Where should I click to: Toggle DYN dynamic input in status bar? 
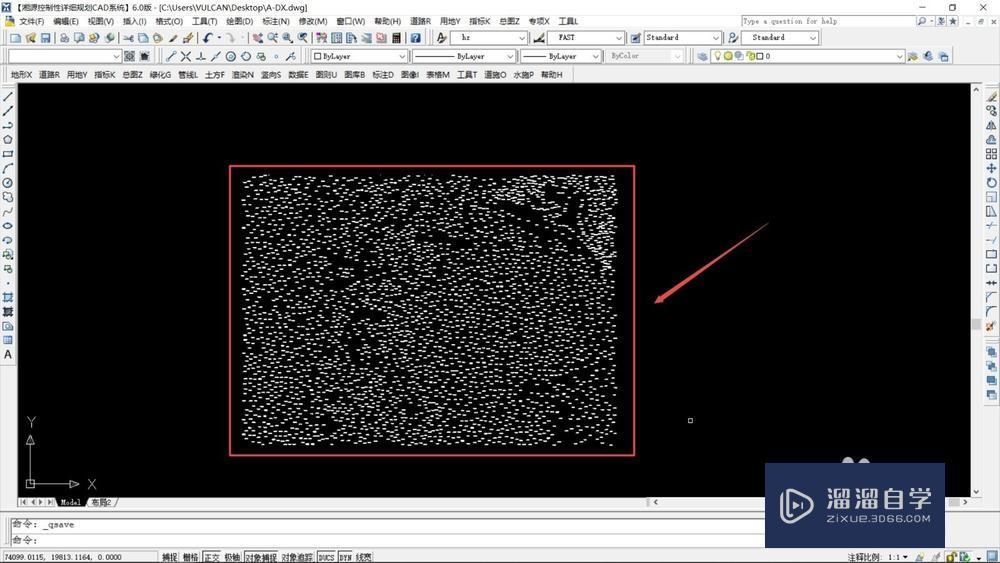(x=346, y=557)
